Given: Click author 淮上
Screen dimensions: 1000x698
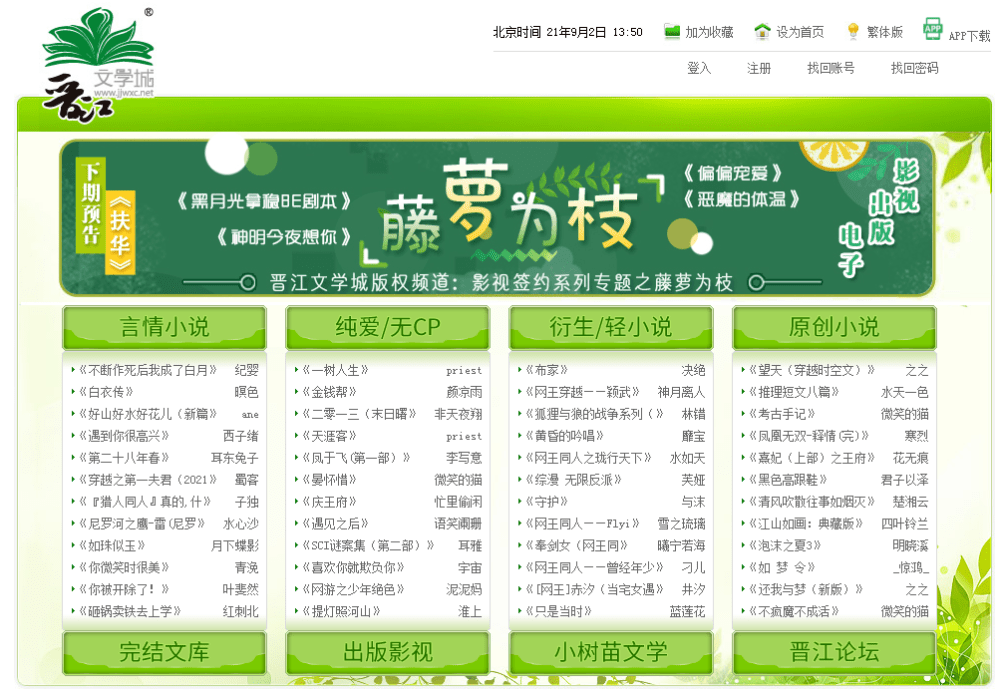Looking at the screenshot, I should click(x=470, y=611).
